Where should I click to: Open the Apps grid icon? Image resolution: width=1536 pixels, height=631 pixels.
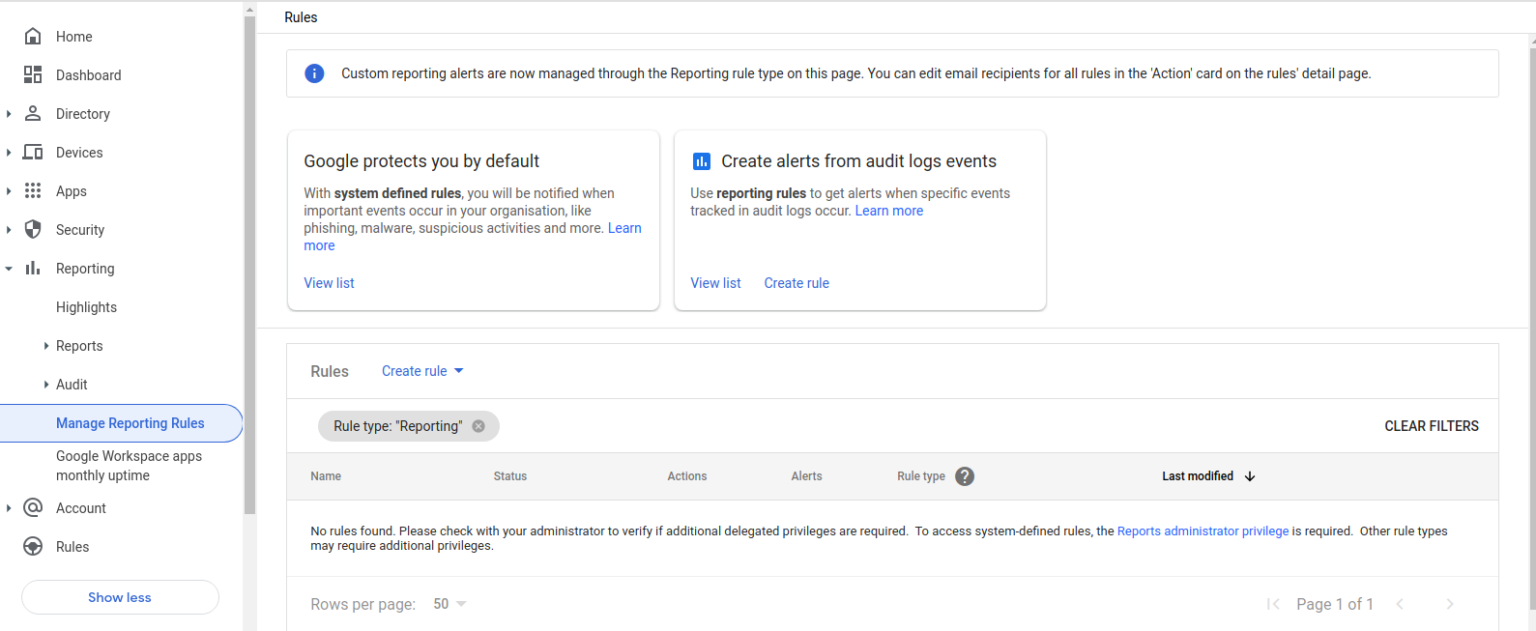pos(34,191)
